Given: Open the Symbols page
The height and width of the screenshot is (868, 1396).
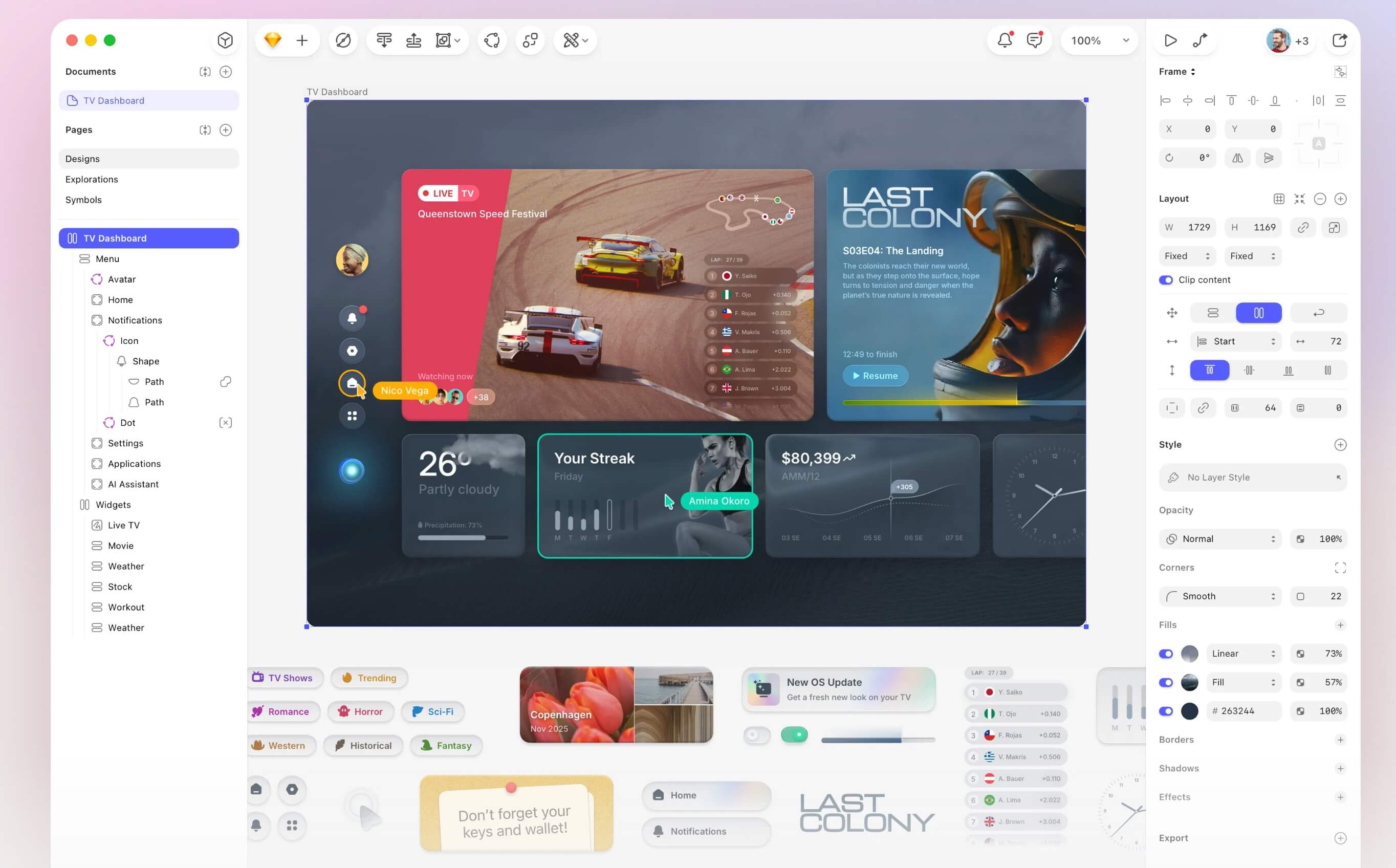Looking at the screenshot, I should coord(84,200).
